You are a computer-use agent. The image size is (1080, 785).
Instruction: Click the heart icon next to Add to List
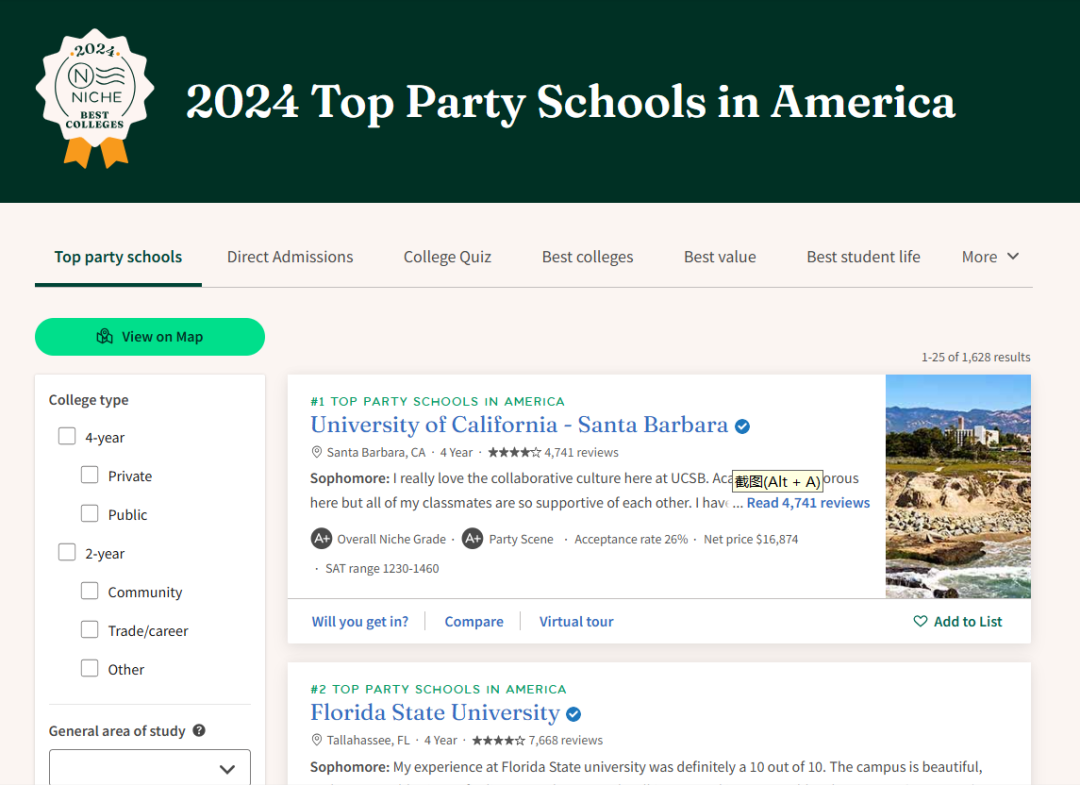click(920, 621)
